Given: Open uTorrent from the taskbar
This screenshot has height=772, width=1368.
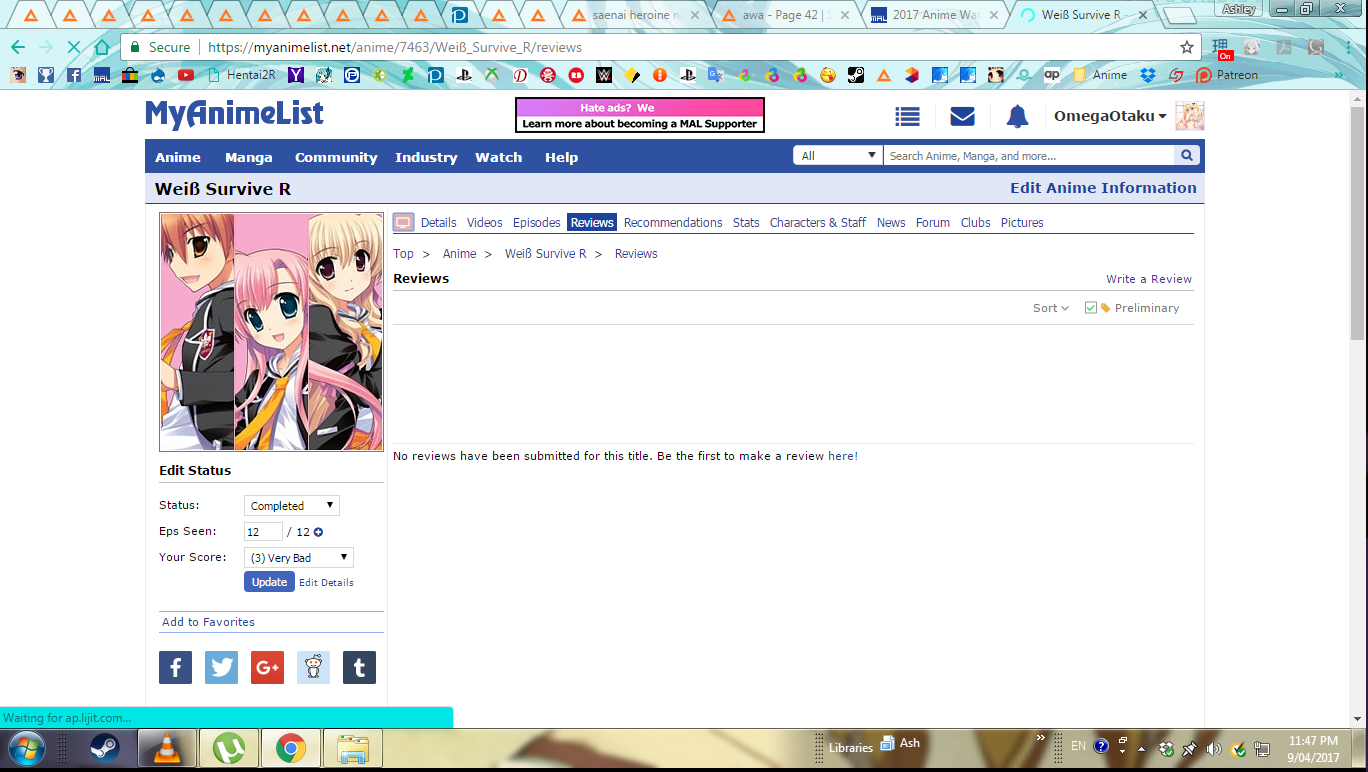Looking at the screenshot, I should [x=228, y=747].
